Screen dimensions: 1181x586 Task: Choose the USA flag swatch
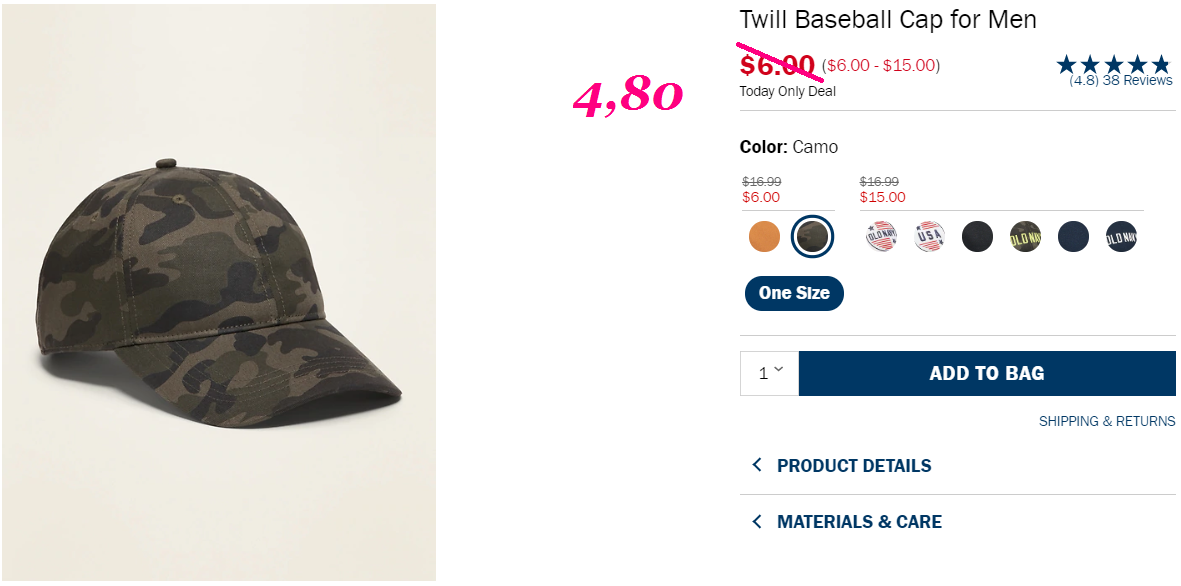pyautogui.click(x=930, y=237)
